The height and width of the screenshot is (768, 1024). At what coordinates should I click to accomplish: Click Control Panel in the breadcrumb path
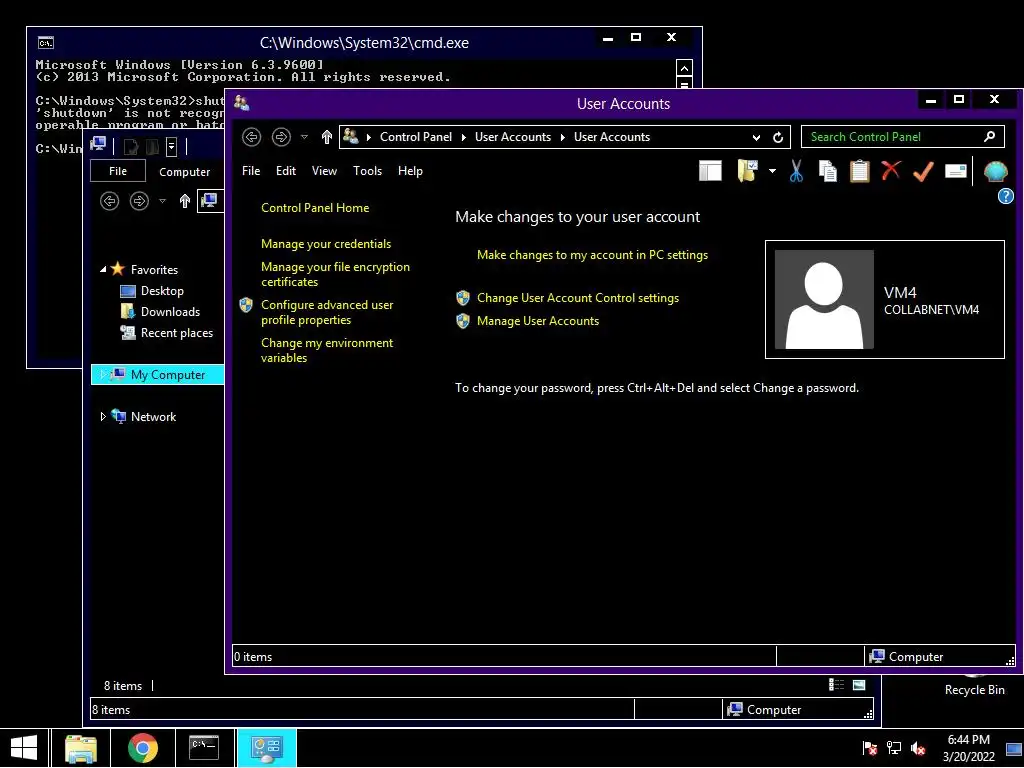click(x=415, y=136)
